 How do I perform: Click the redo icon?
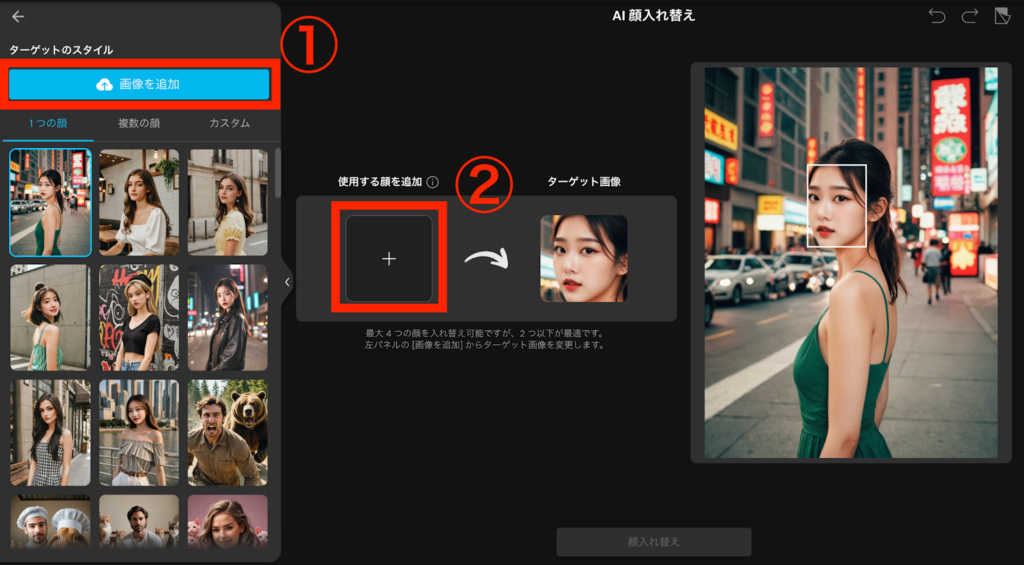969,16
